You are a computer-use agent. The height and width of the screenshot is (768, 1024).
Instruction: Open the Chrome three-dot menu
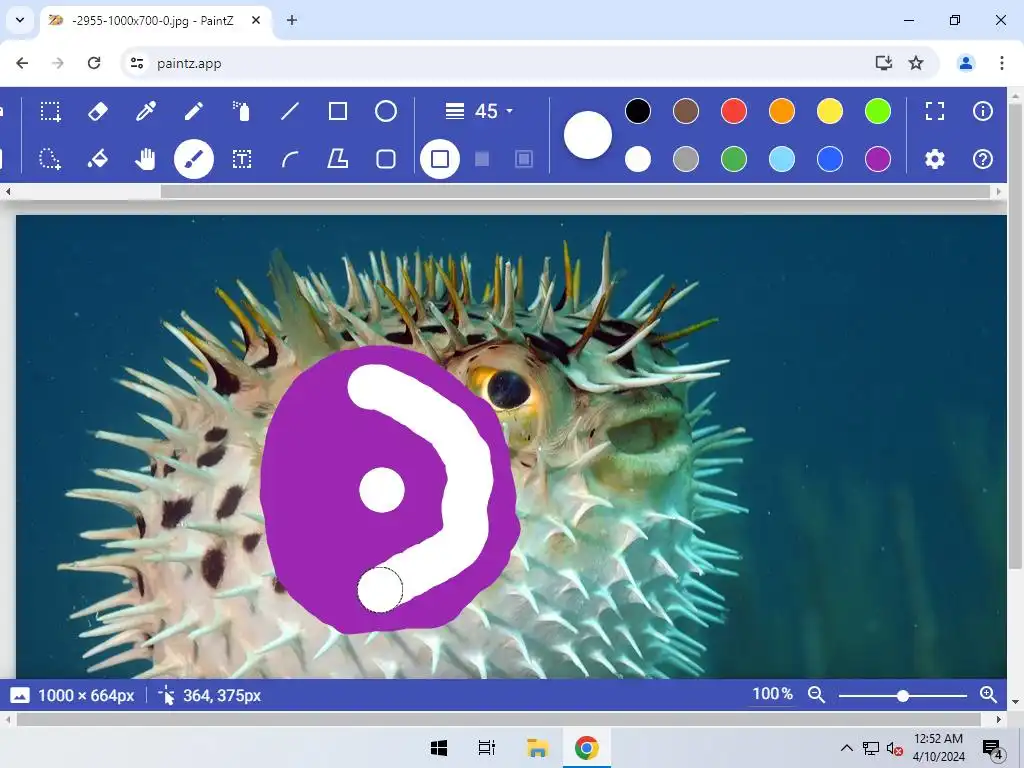click(1002, 63)
